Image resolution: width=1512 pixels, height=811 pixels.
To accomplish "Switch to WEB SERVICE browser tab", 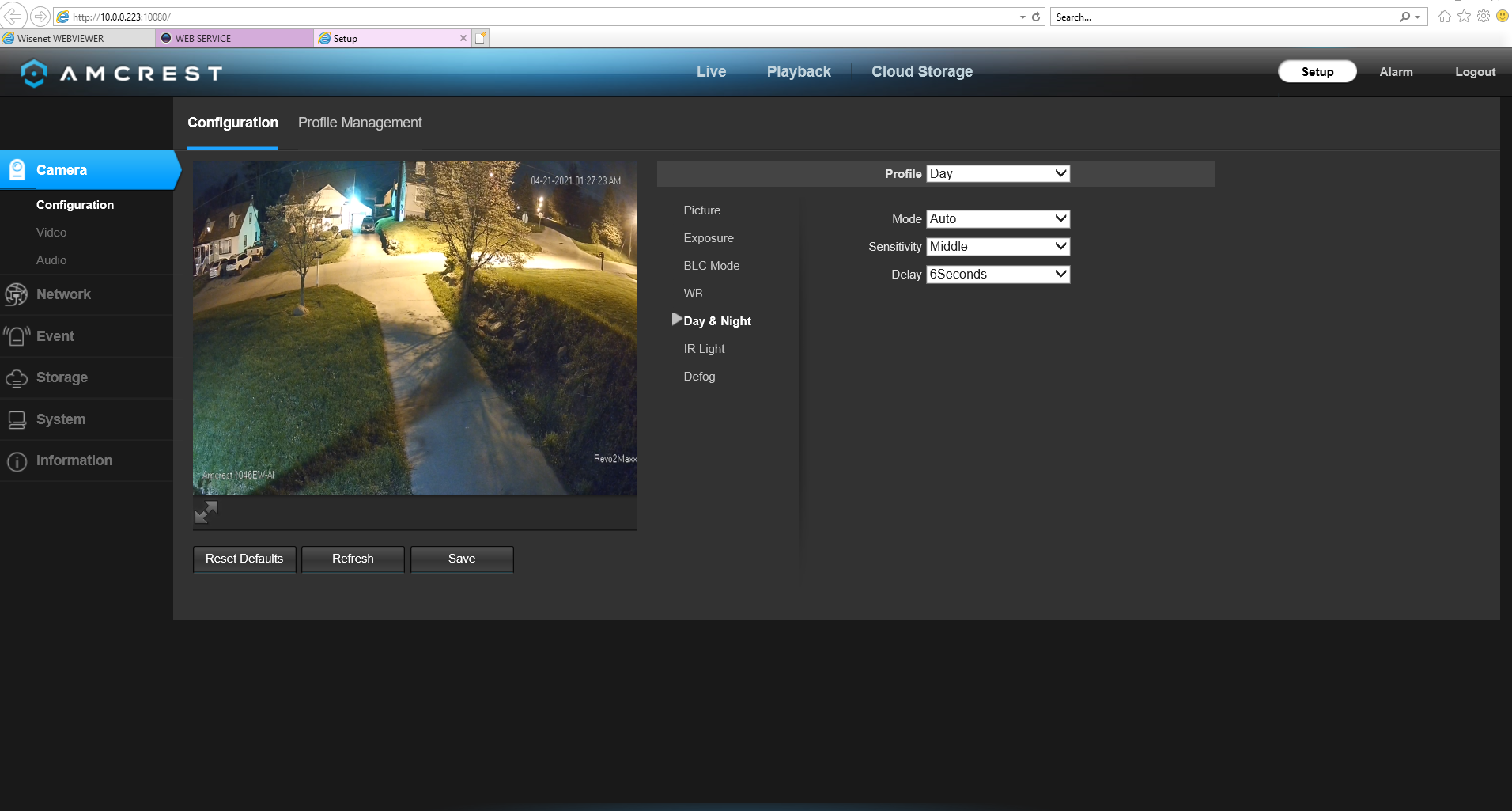I will 235,38.
